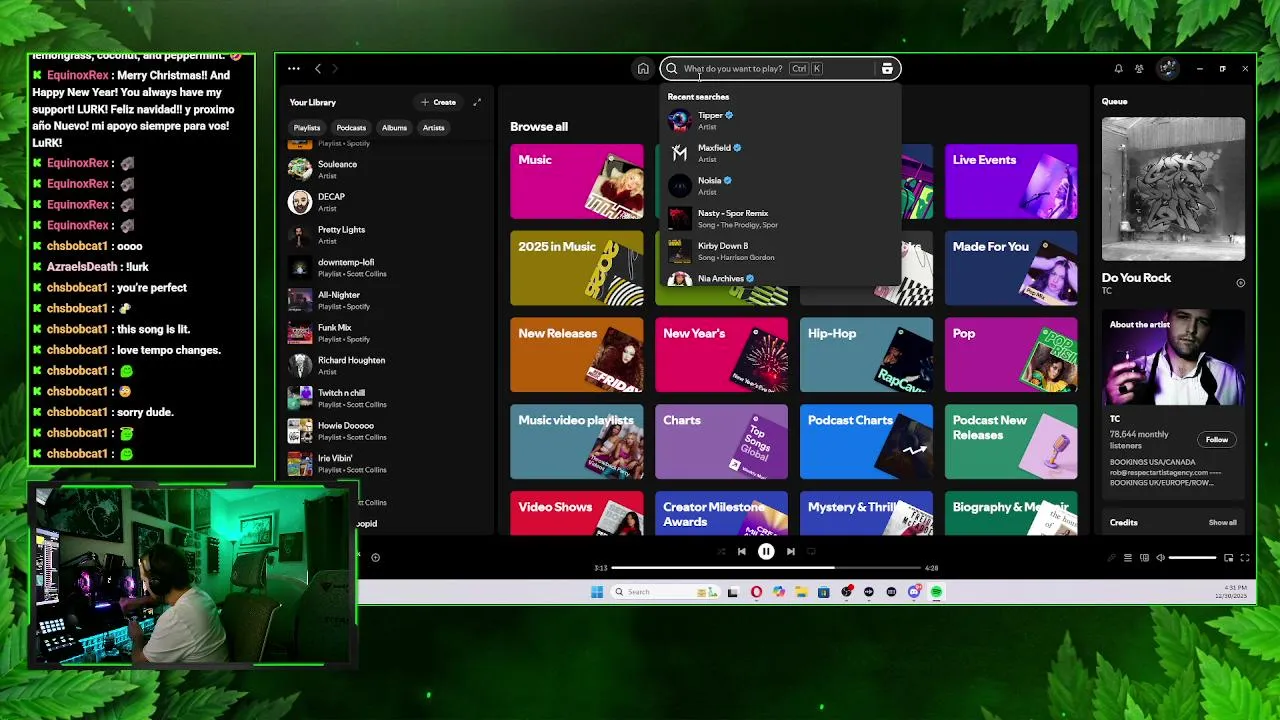The height and width of the screenshot is (720, 1280).
Task: Open the notifications bell
Action: pos(1118,69)
